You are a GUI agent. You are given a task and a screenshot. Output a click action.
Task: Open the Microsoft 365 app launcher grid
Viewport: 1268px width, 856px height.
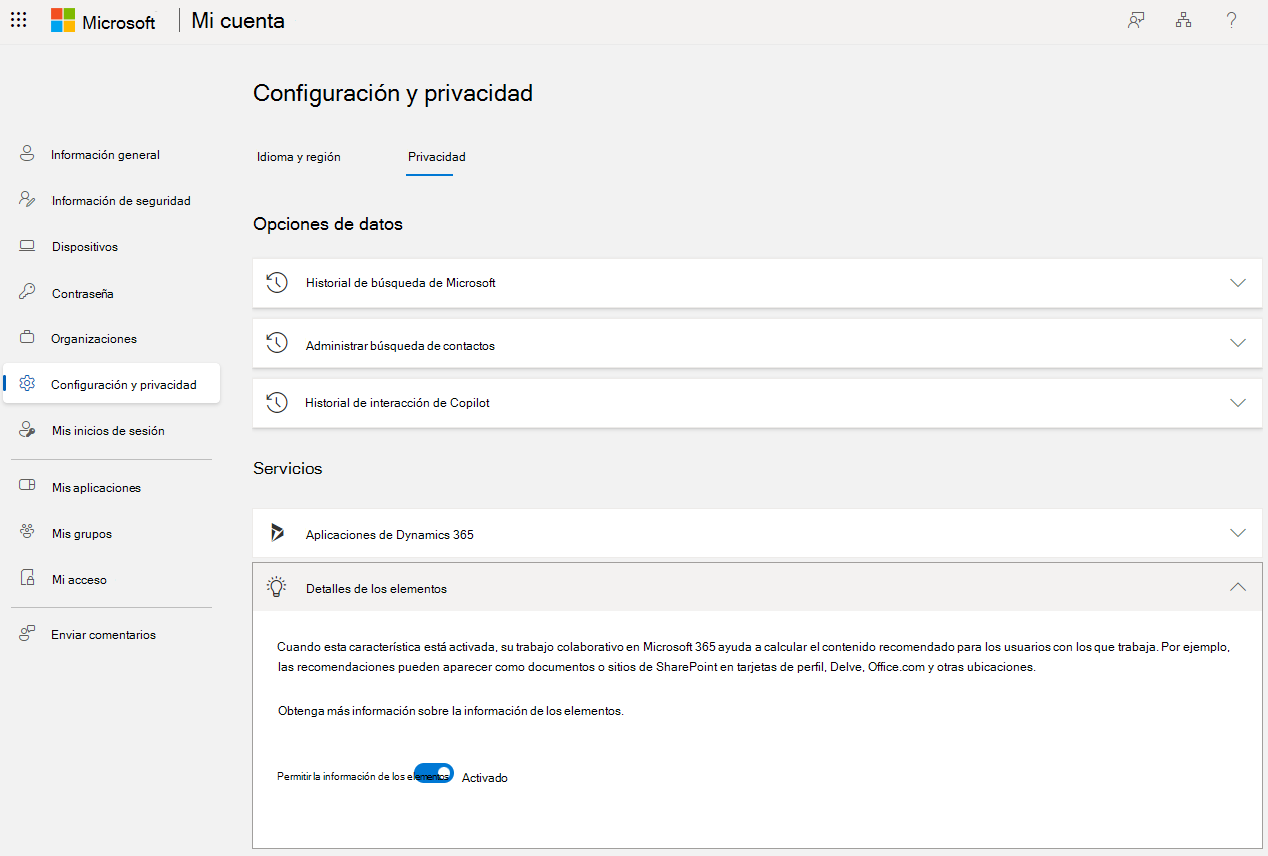pos(18,19)
